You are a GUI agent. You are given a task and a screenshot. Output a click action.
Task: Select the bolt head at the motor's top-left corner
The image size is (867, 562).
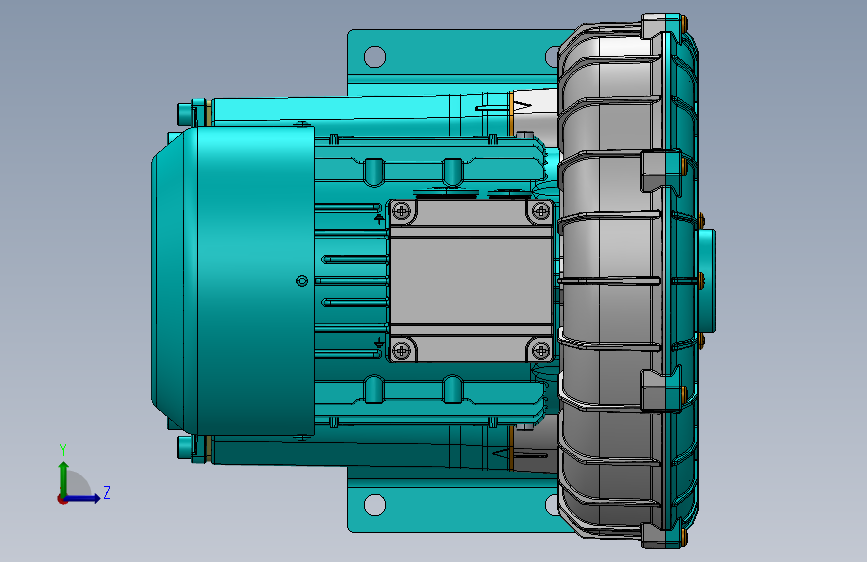click(184, 114)
